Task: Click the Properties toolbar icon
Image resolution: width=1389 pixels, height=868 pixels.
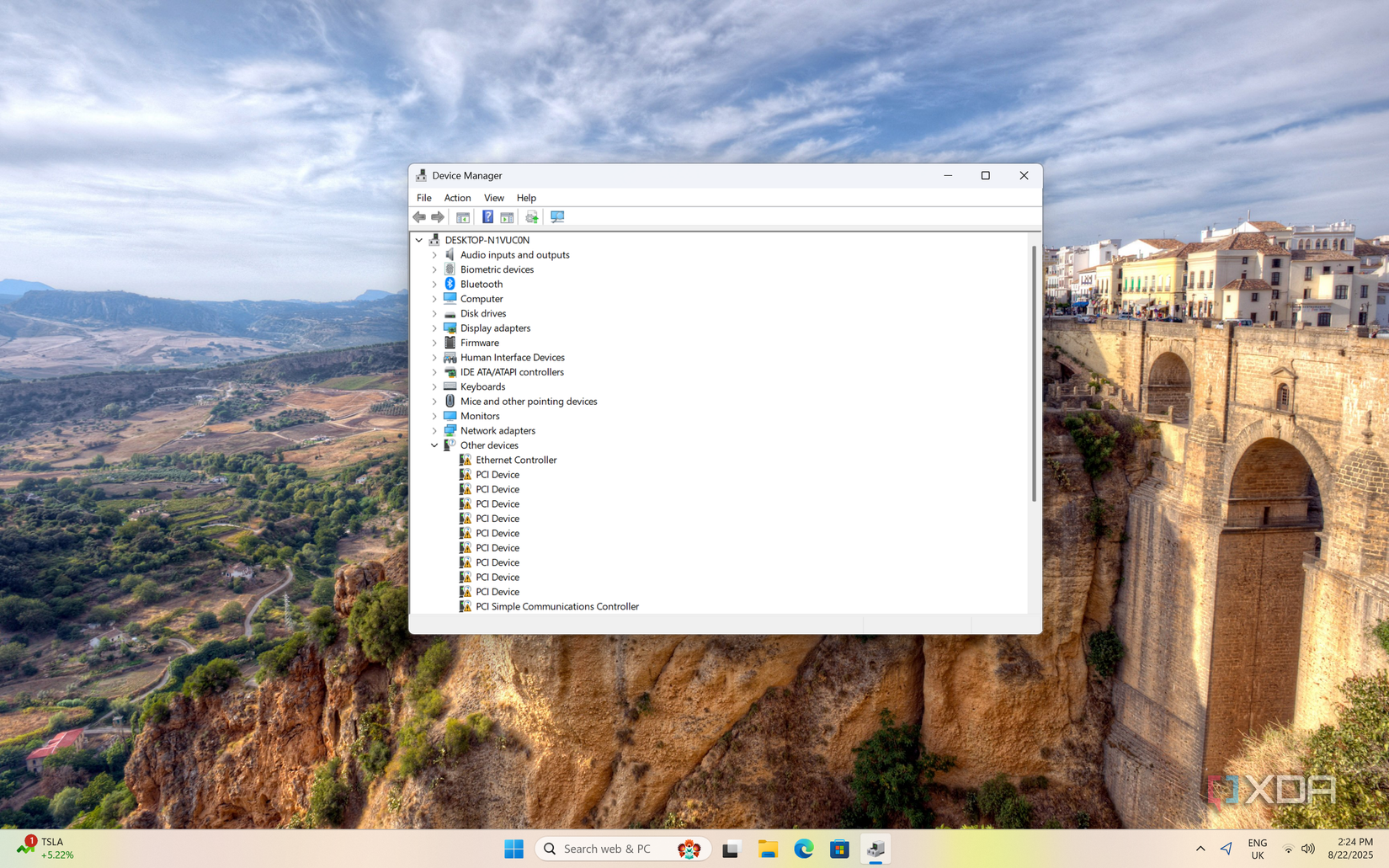Action: pyautogui.click(x=506, y=216)
